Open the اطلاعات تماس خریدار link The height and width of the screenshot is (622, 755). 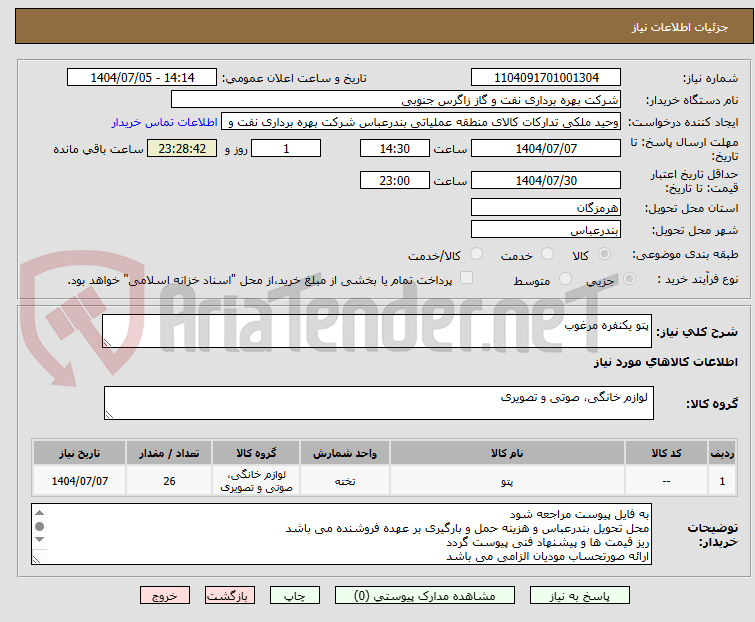pyautogui.click(x=165, y=122)
